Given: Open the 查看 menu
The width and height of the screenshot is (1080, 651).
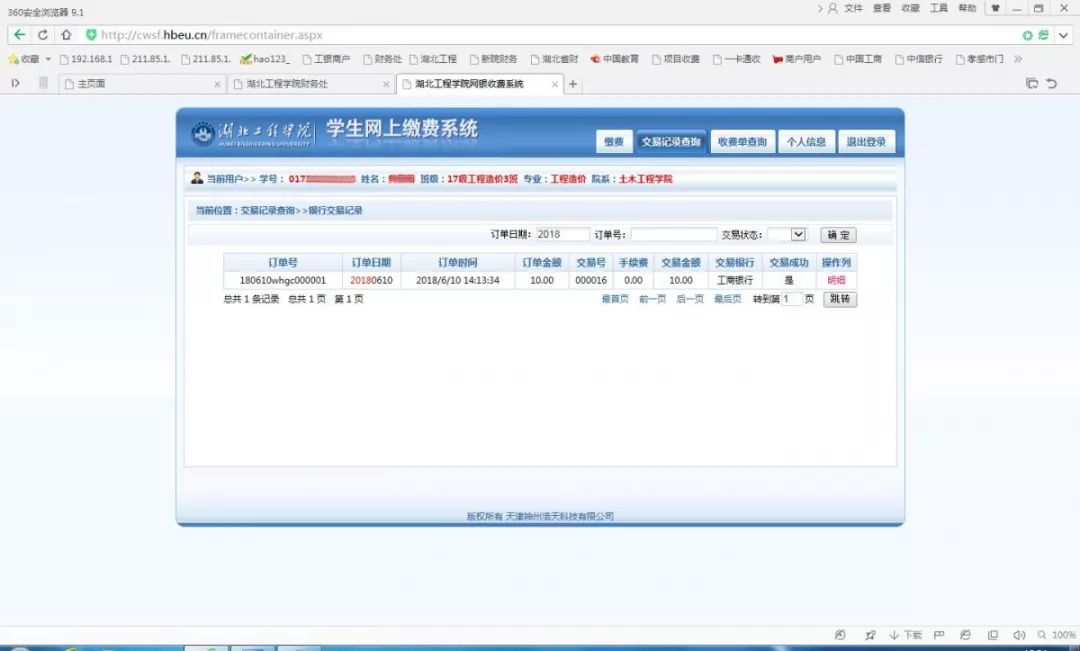Looking at the screenshot, I should coord(882,8).
